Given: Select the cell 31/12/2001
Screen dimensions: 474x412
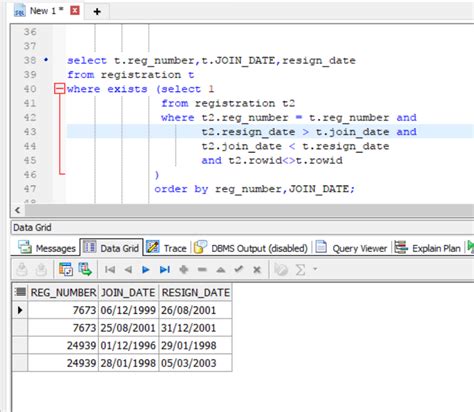Looking at the screenshot, I should pyautogui.click(x=195, y=328).
